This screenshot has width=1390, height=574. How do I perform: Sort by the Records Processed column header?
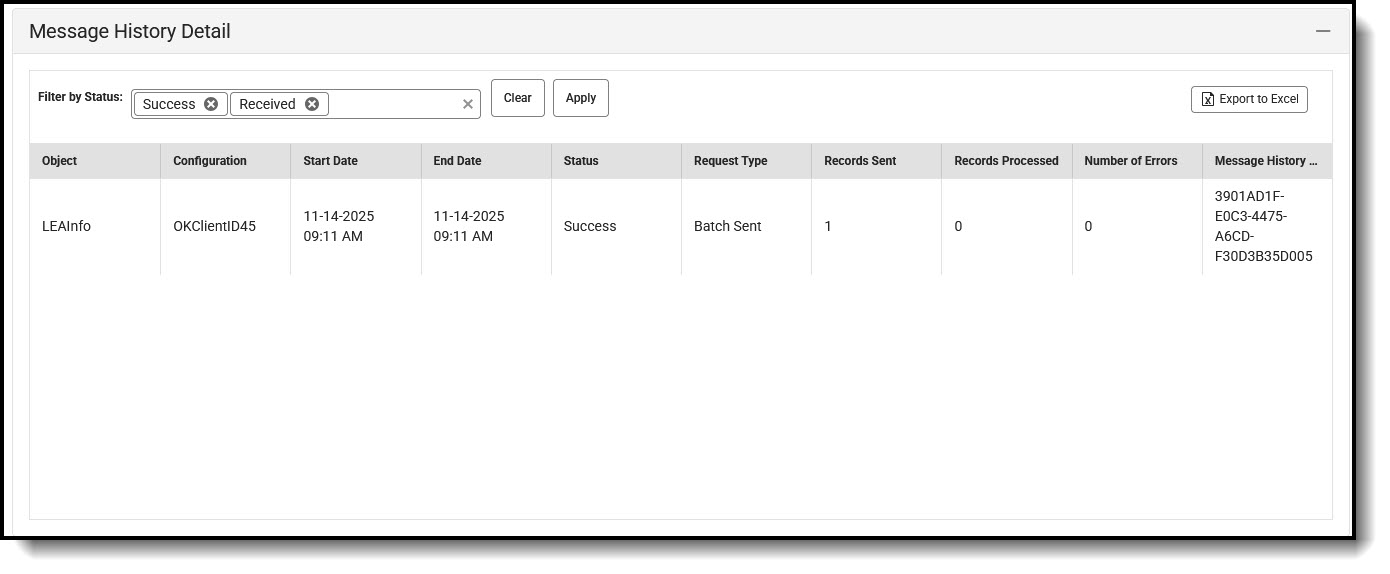[x=1006, y=161]
